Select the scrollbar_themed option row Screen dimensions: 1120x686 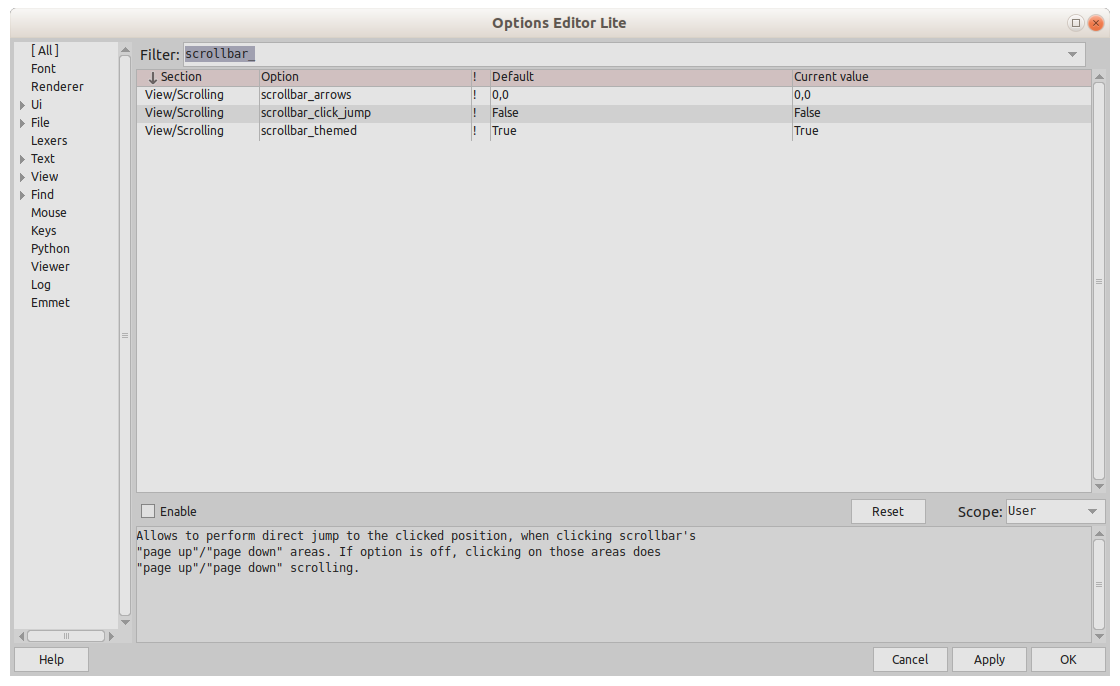614,131
